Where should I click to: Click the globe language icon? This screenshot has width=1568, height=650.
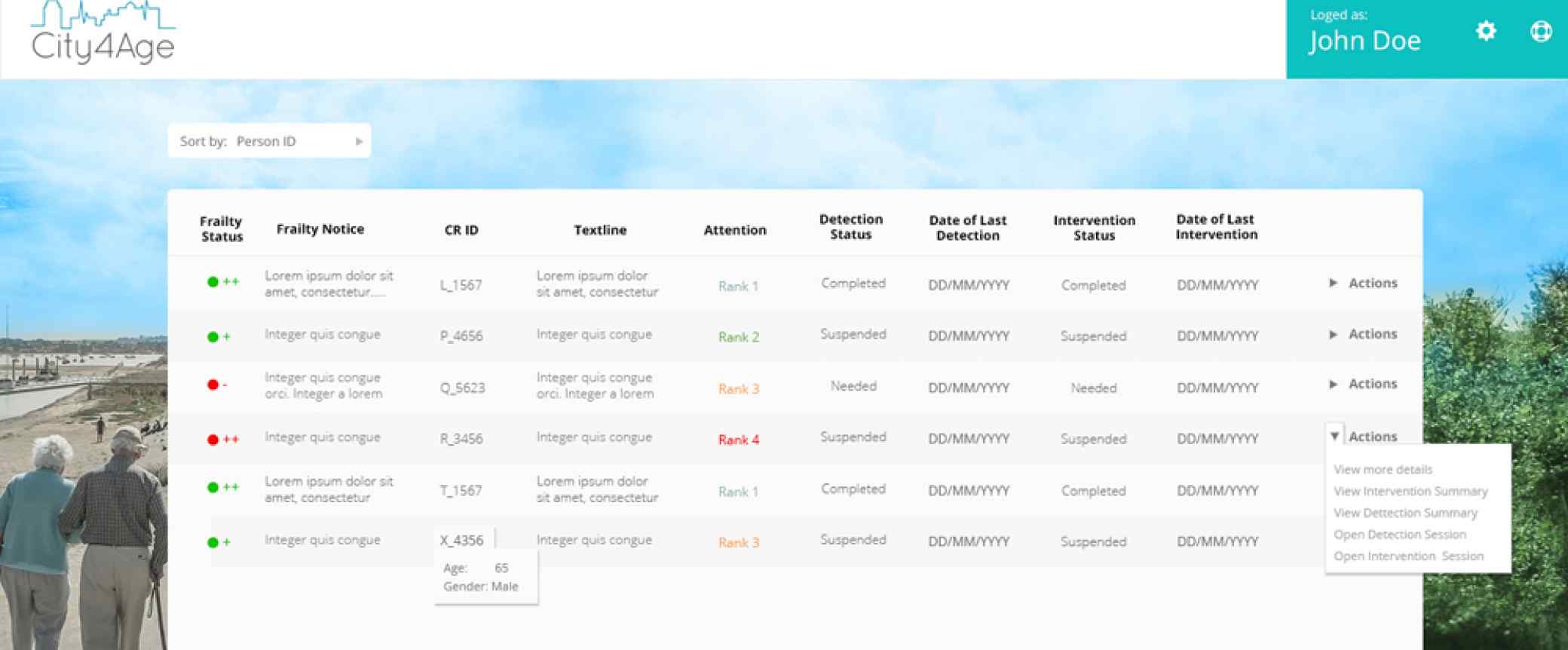point(1541,31)
